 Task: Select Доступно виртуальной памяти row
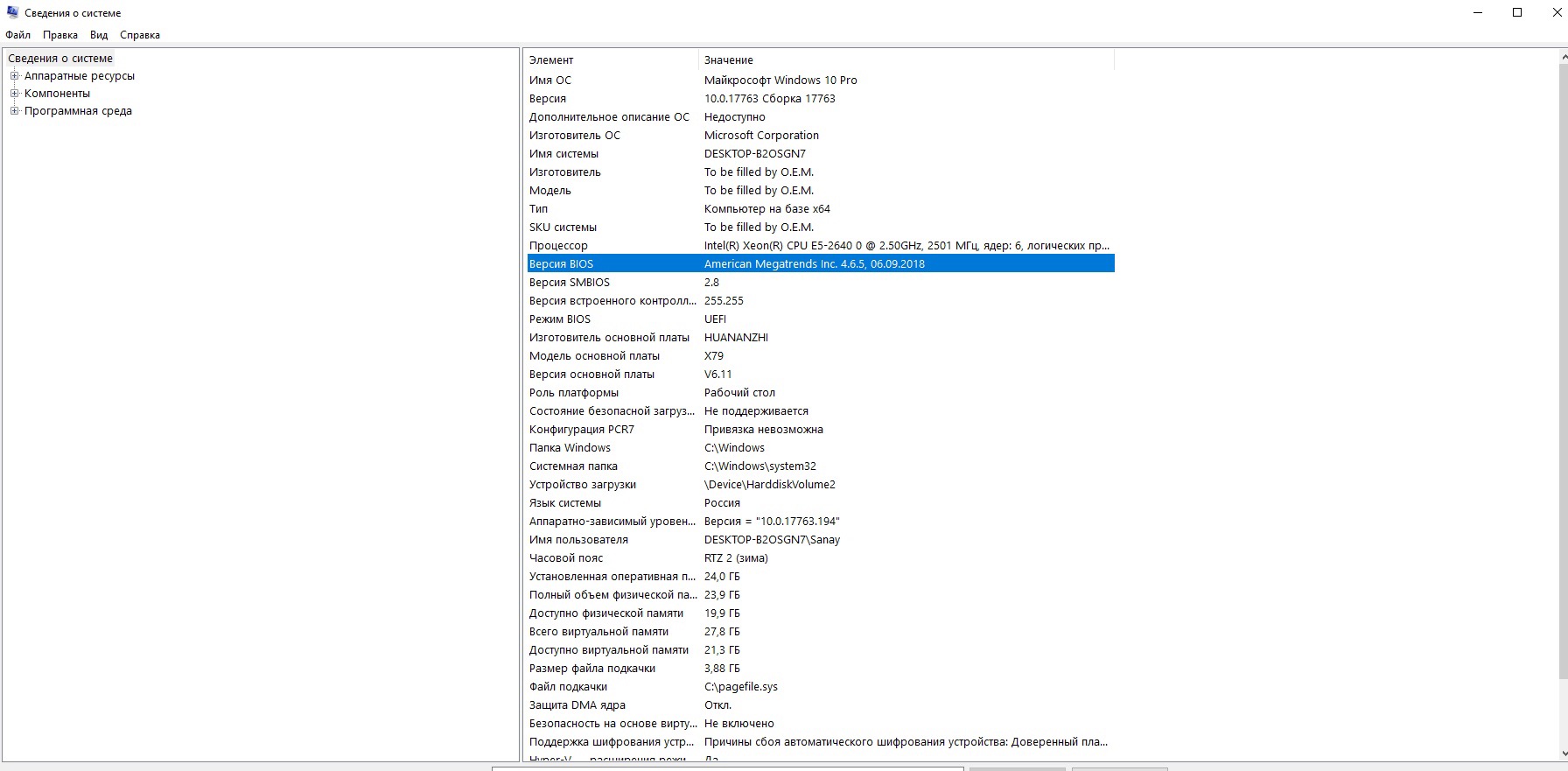click(x=819, y=650)
